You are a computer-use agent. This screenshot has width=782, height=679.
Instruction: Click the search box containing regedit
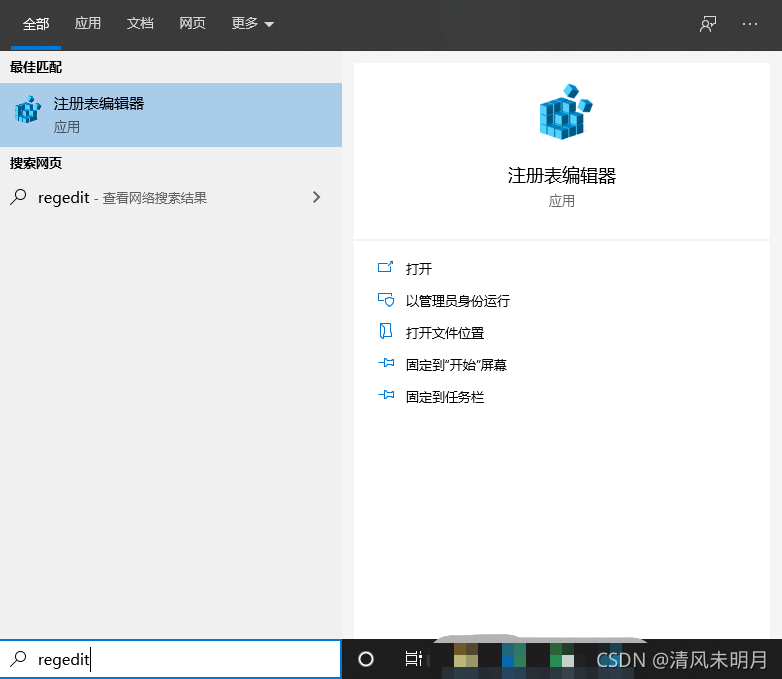pos(171,659)
